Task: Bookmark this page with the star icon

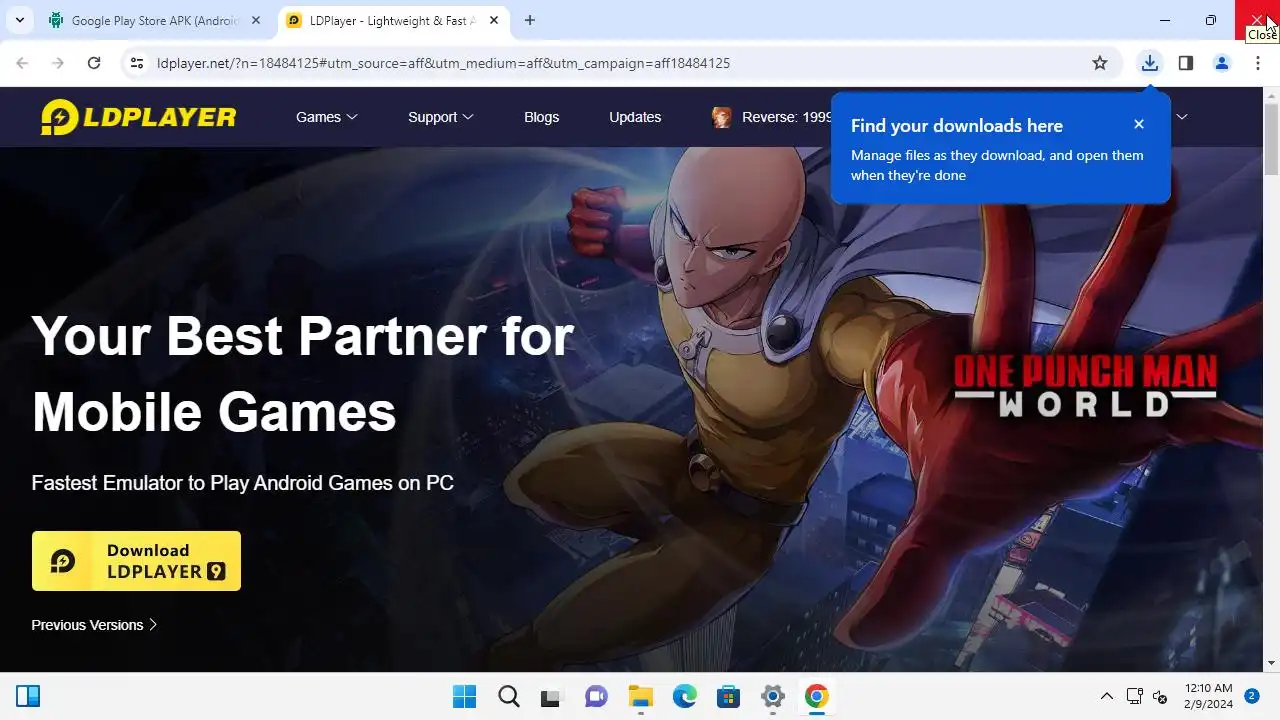Action: click(1100, 63)
